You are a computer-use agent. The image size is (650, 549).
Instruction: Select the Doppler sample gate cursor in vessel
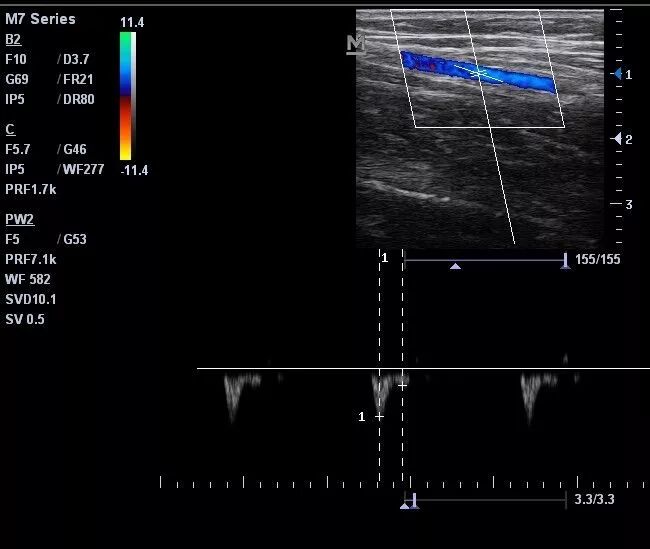click(479, 73)
